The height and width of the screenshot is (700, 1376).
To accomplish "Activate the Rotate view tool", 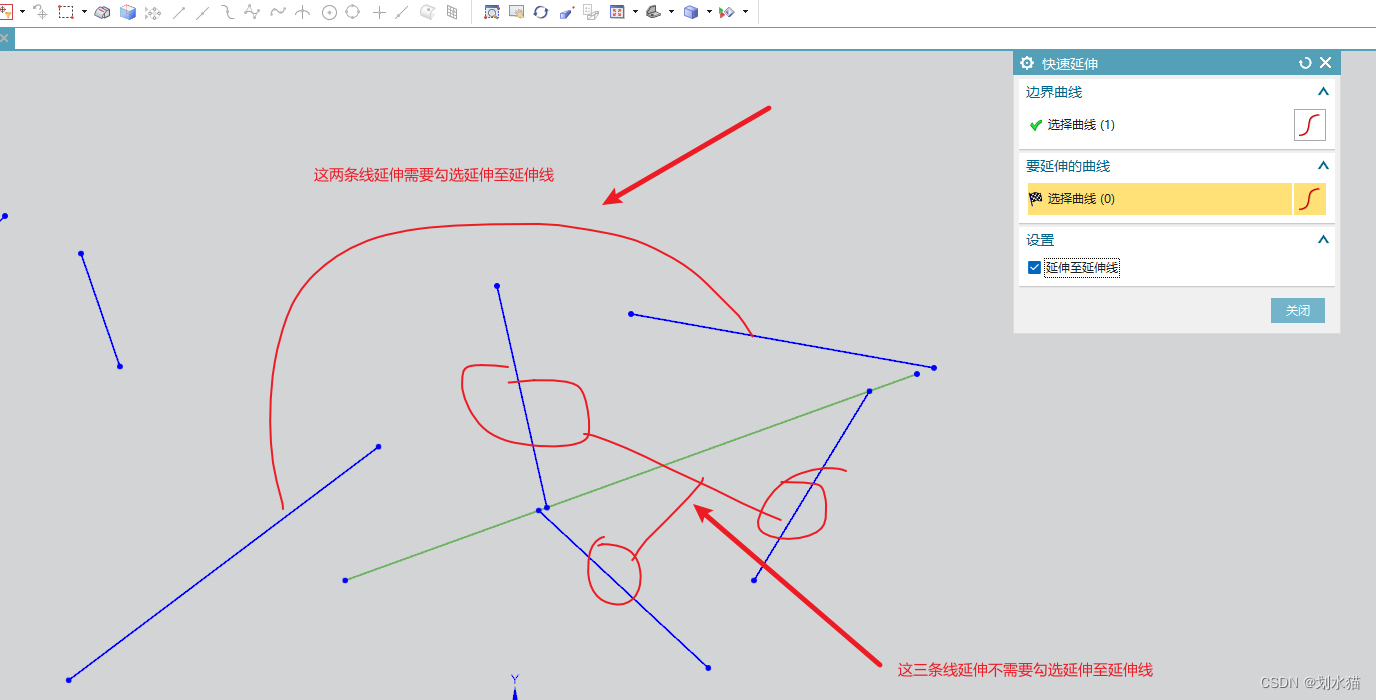I will 541,12.
